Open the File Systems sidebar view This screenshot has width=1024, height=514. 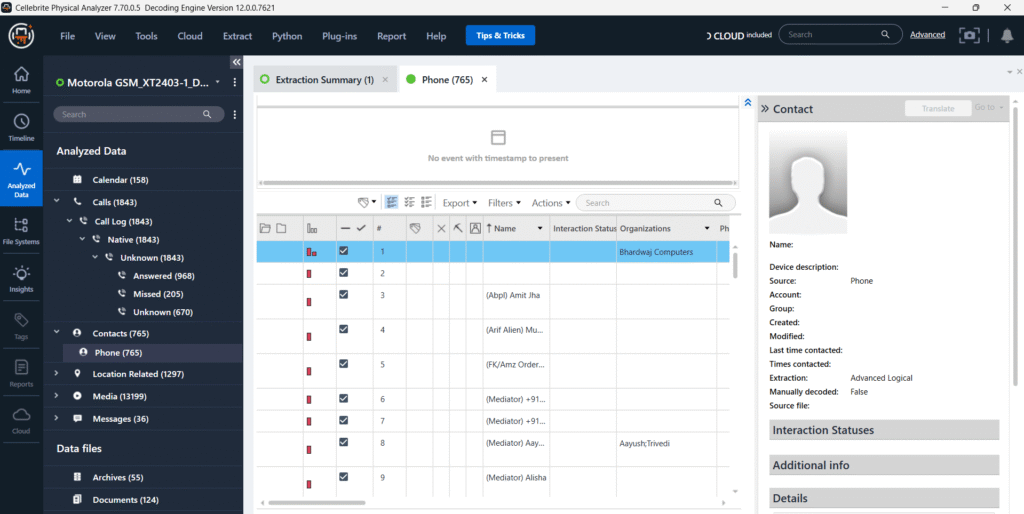21,231
